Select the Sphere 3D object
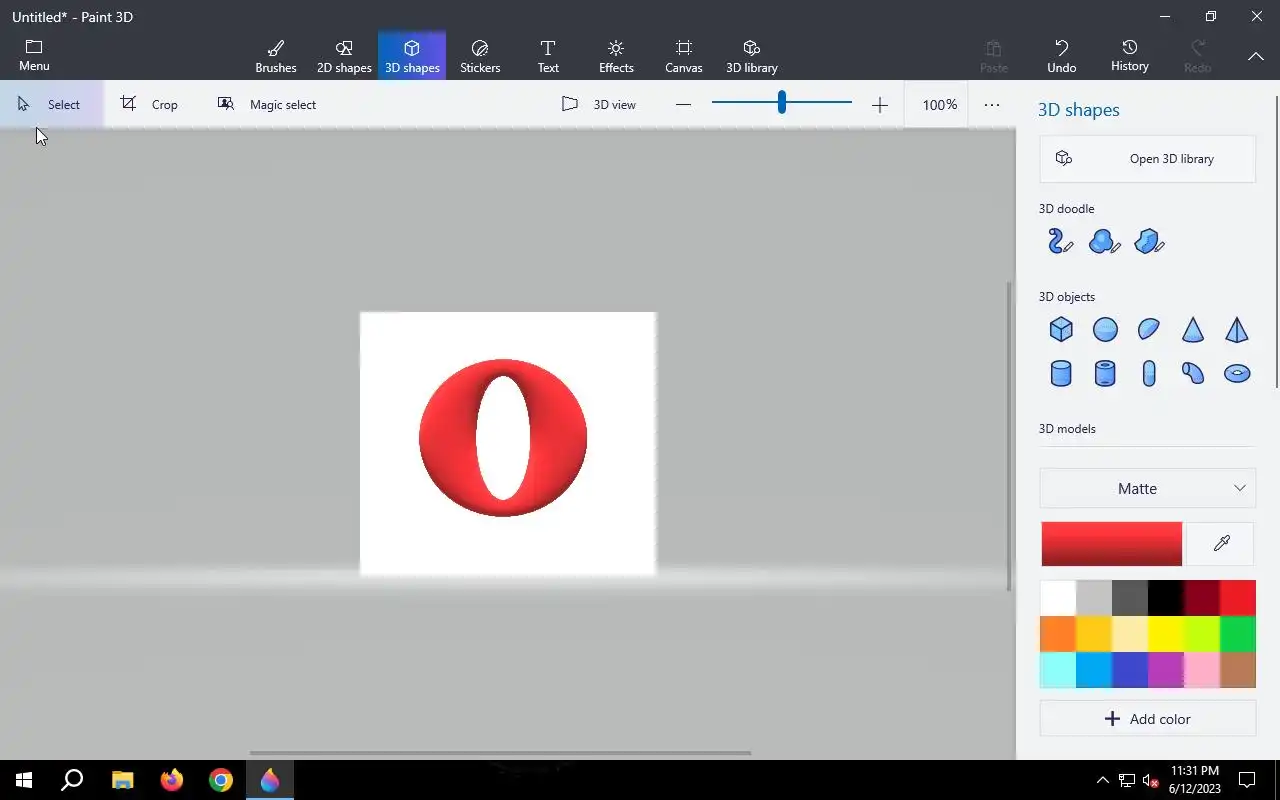1280x800 pixels. pyautogui.click(x=1105, y=329)
